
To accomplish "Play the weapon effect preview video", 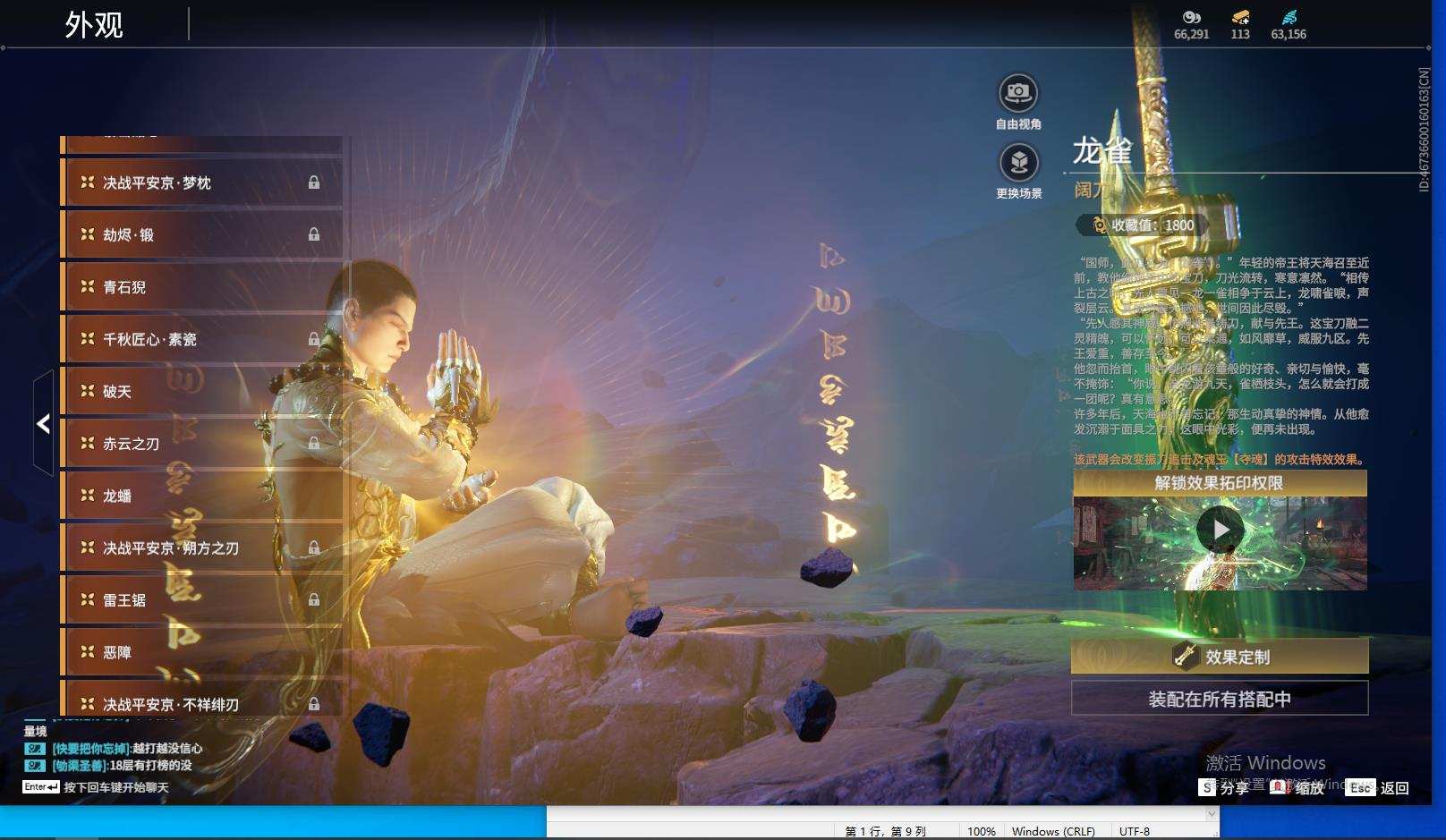I will coord(1220,530).
